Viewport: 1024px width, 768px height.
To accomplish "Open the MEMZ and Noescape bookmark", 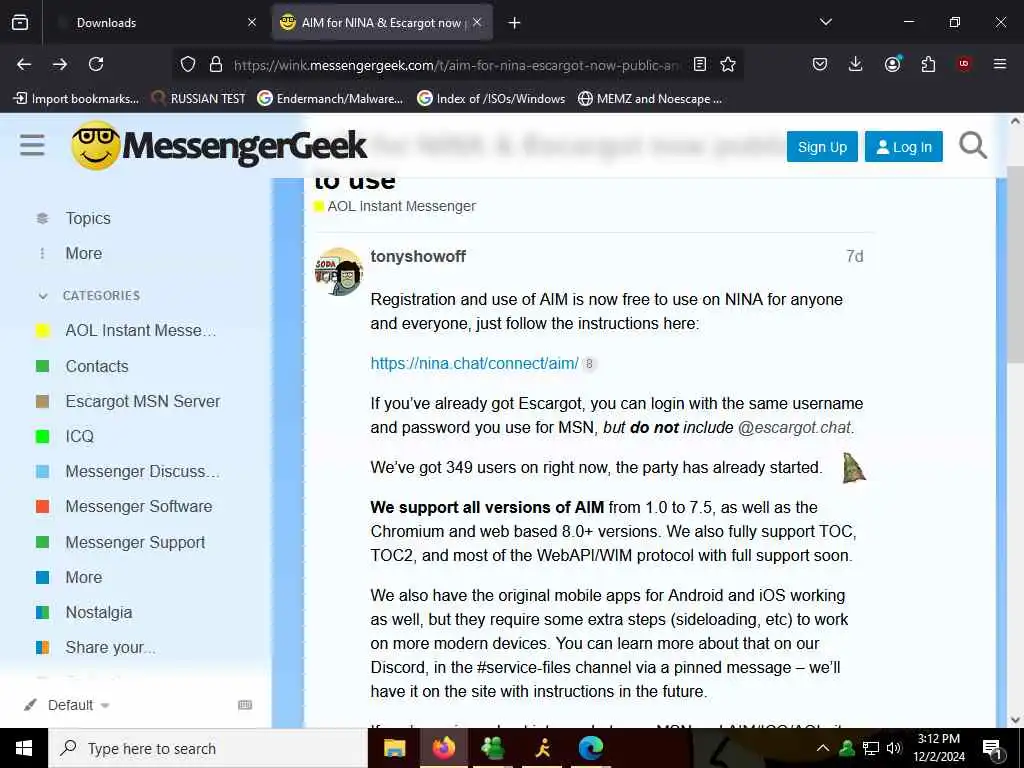I will [x=650, y=99].
